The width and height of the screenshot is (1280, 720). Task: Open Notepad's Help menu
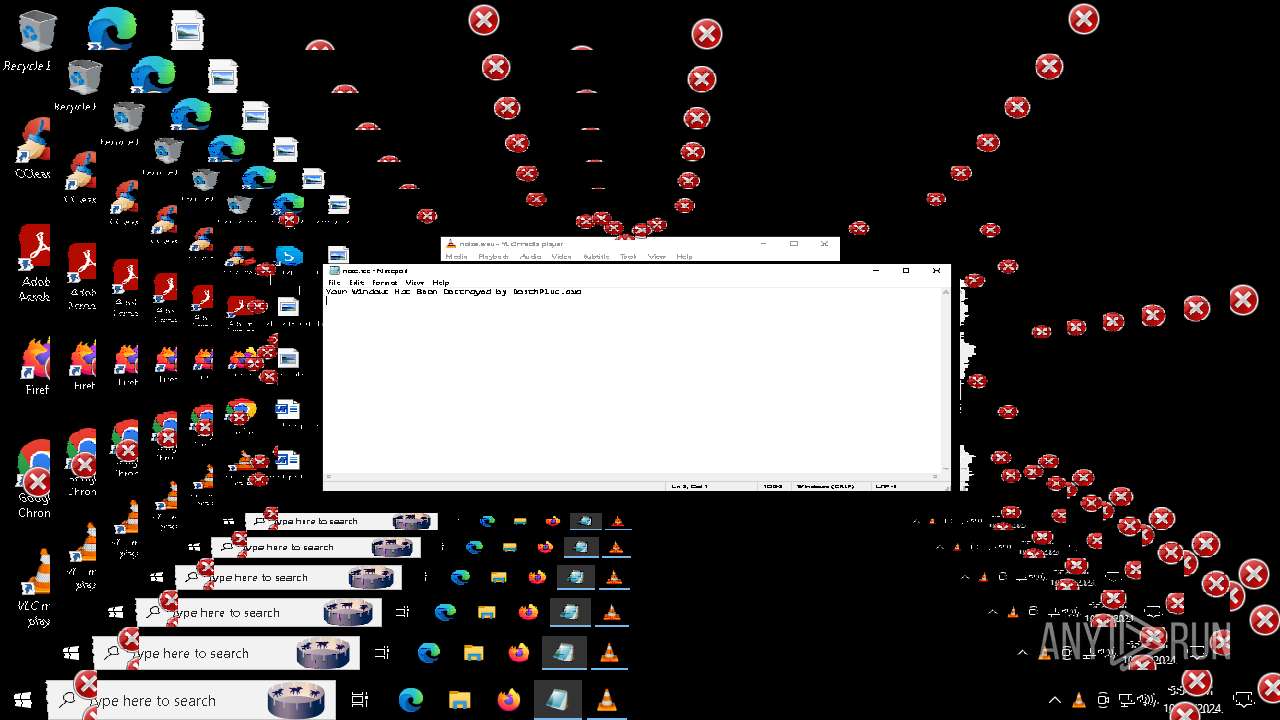pyautogui.click(x=441, y=283)
